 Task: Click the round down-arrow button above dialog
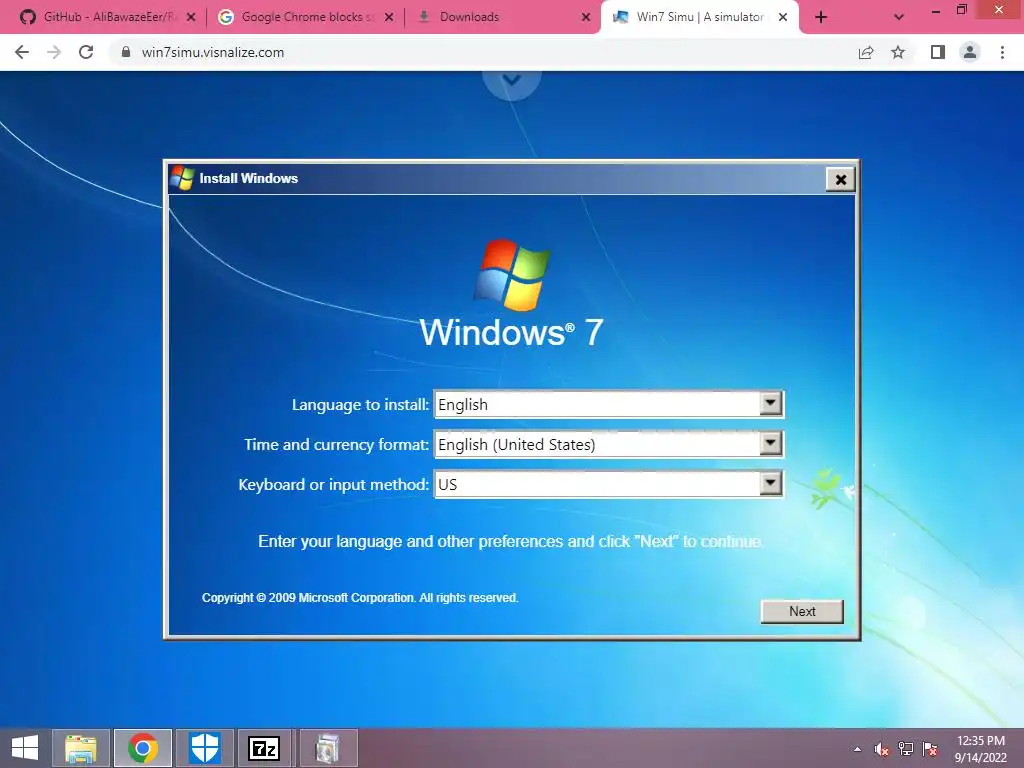coord(511,81)
